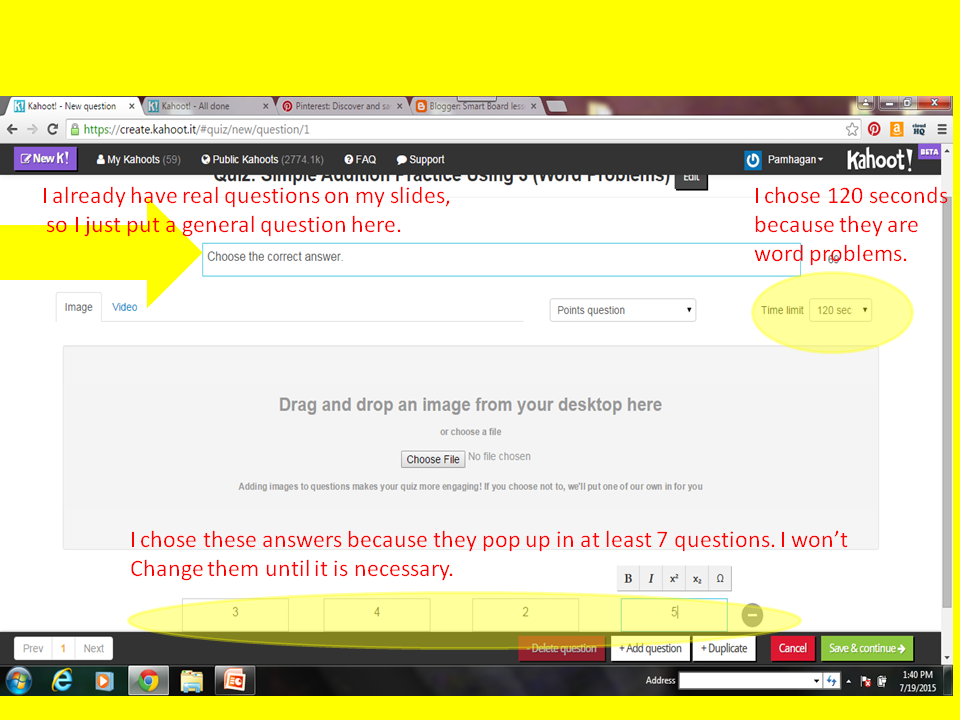Open the Points question dropdown

point(623,310)
